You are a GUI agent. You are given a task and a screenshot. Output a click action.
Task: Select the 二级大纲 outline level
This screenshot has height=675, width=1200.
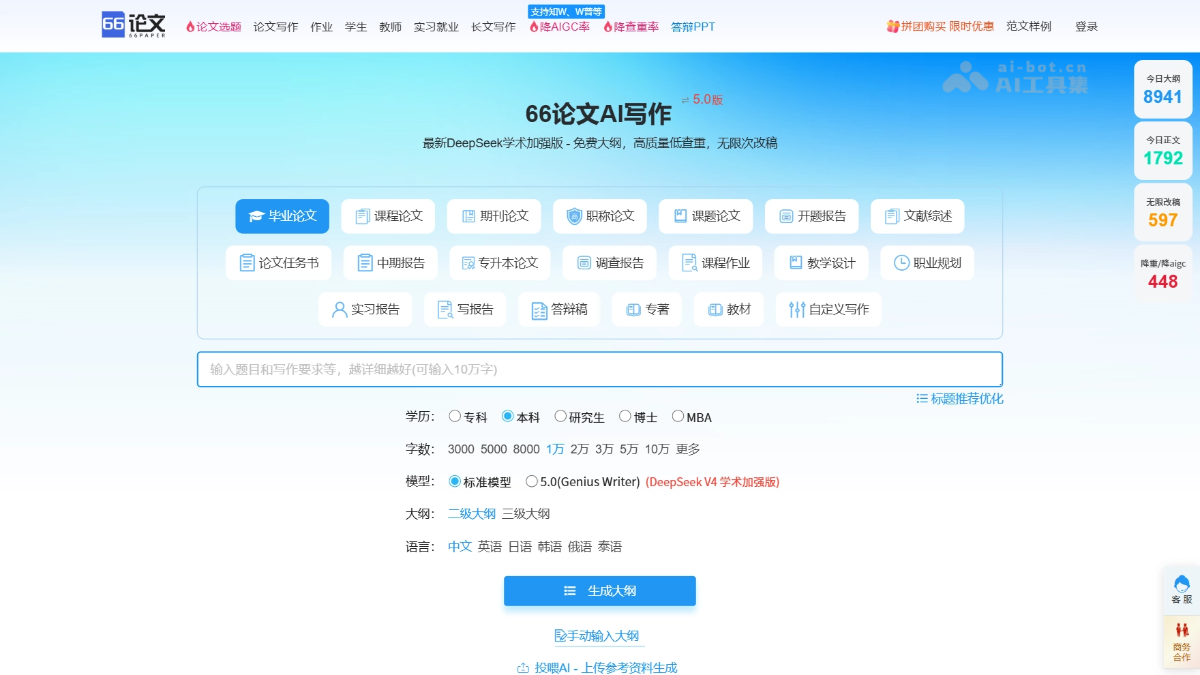(471, 514)
